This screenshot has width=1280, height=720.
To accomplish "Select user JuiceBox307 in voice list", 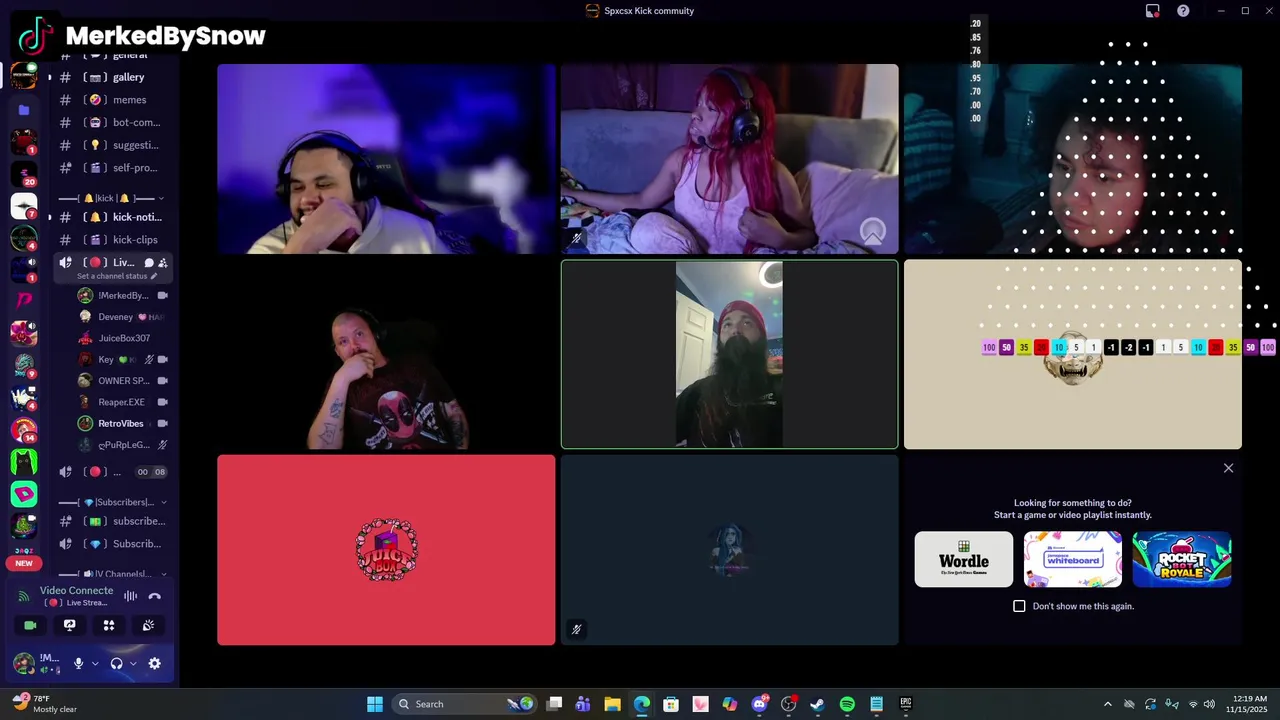I will (x=121, y=338).
